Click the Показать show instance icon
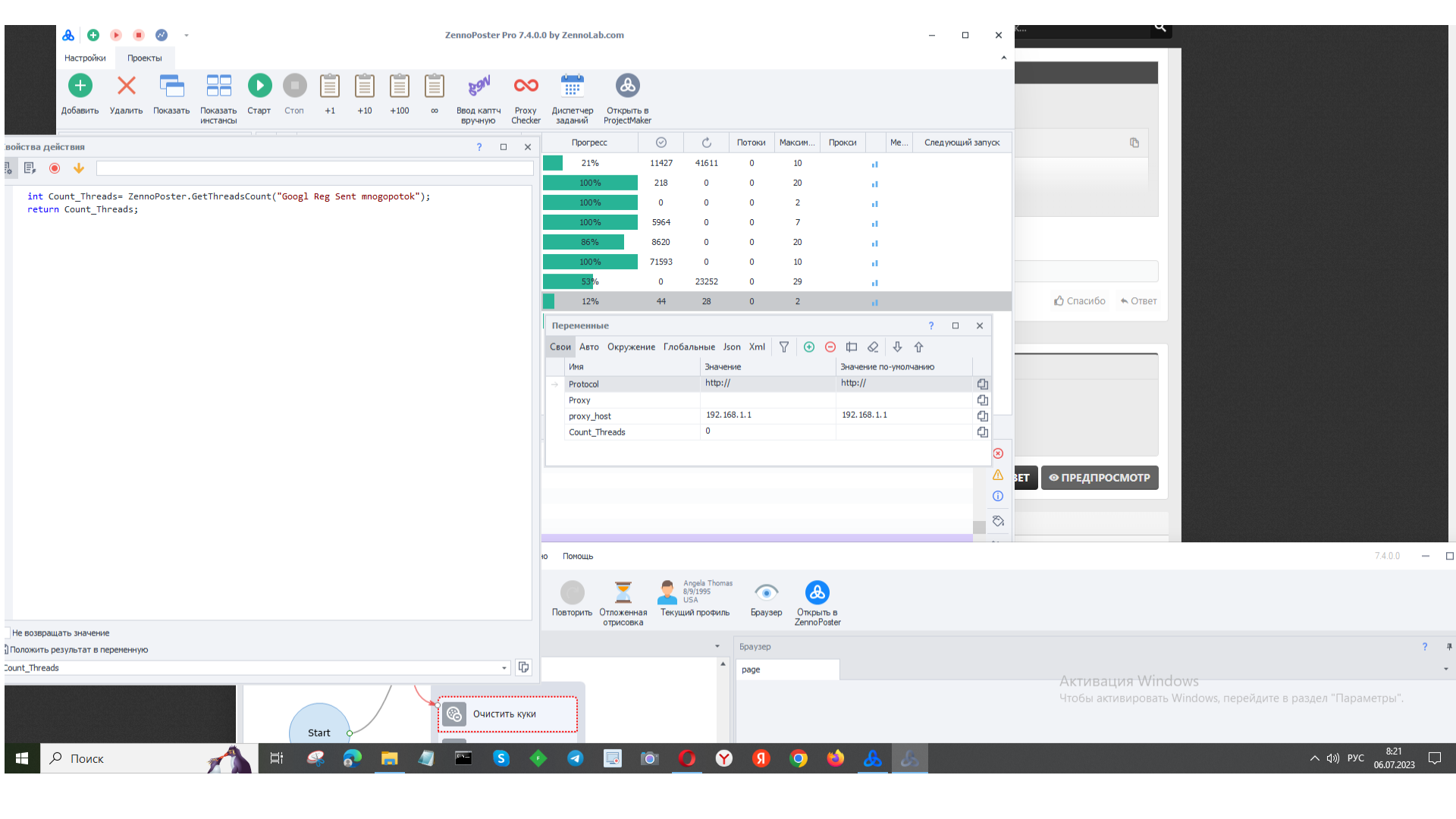 pyautogui.click(x=172, y=86)
